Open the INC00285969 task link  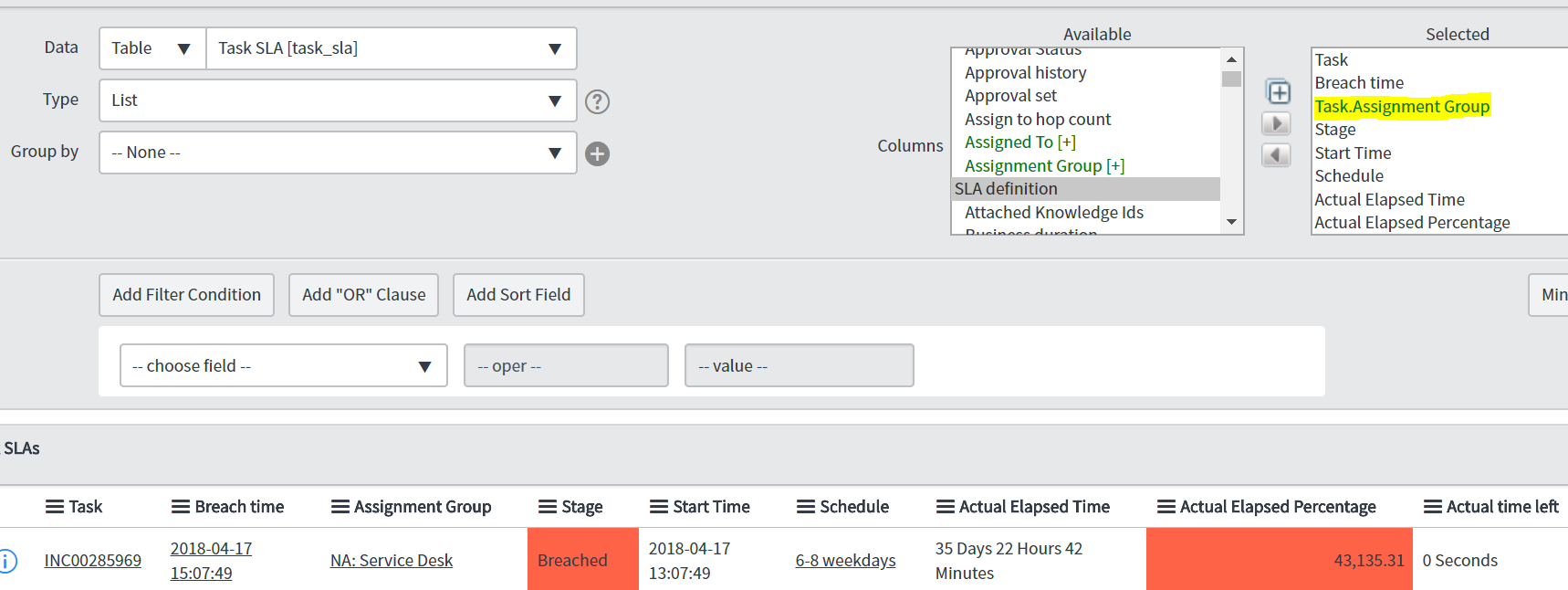point(93,561)
